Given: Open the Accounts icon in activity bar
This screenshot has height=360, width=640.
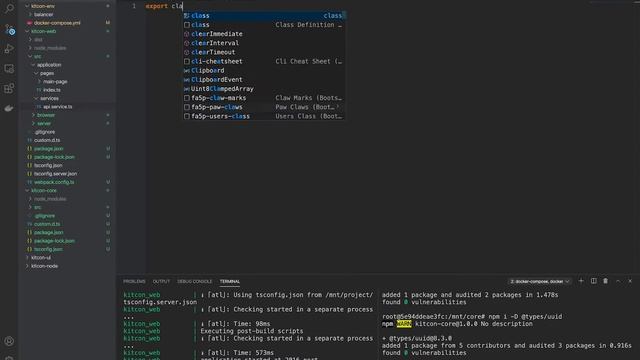Looking at the screenshot, I should pyautogui.click(x=9, y=341).
